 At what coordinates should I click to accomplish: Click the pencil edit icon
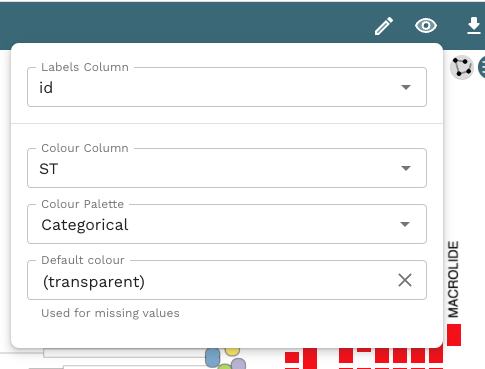coord(384,26)
